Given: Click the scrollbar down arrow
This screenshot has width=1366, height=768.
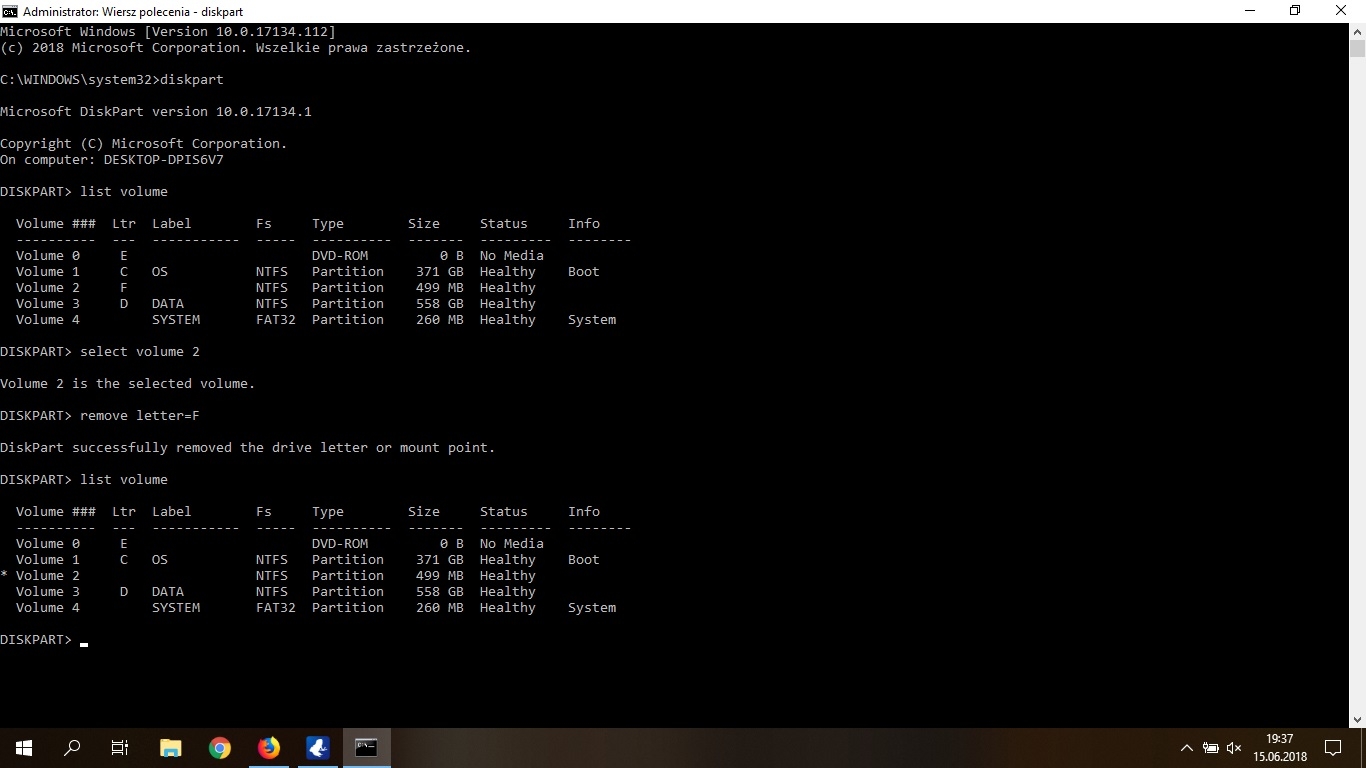Looking at the screenshot, I should point(1357,719).
